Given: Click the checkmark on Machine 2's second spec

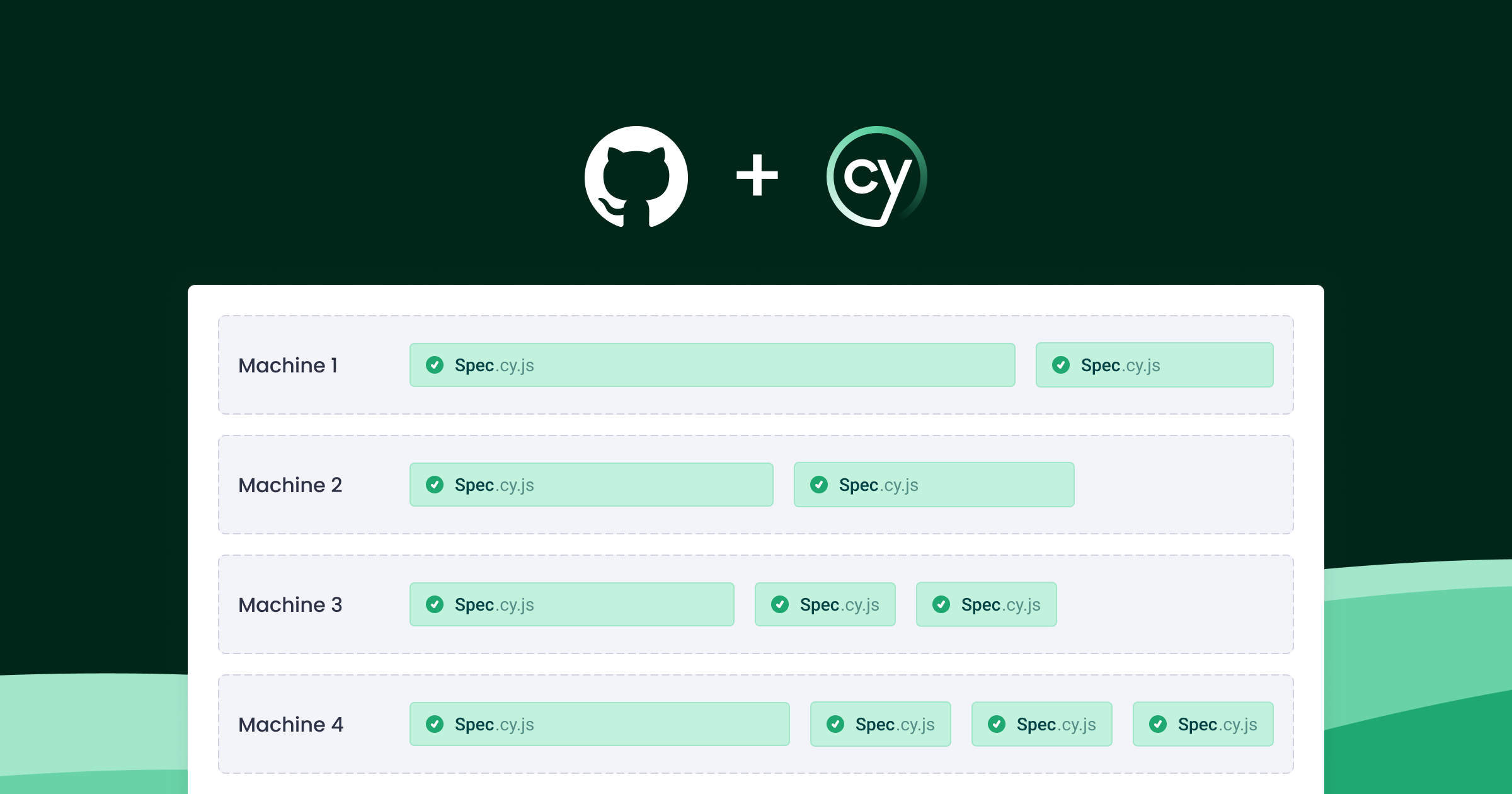Looking at the screenshot, I should (x=819, y=485).
